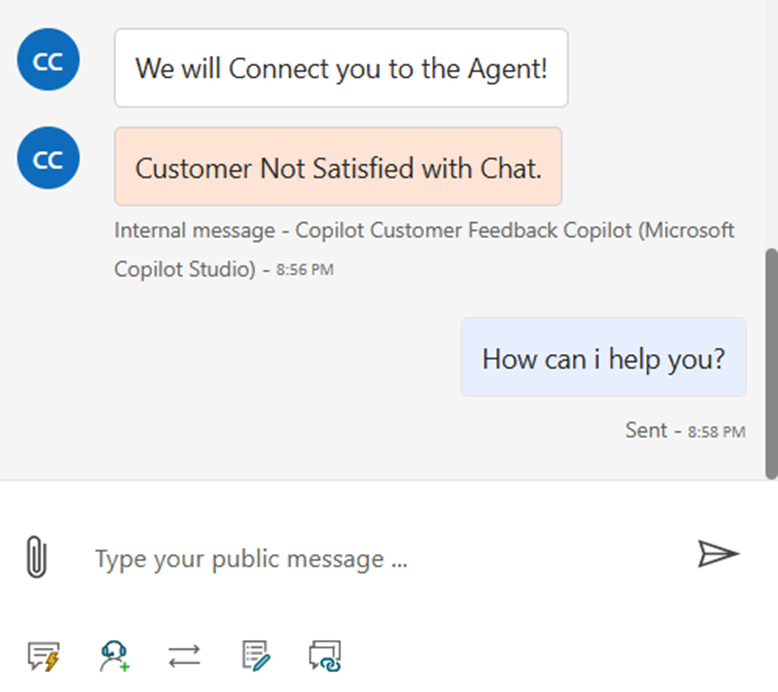Click the 'How can i help you?' bubble
Screen dimensions: 778x692
[603, 358]
